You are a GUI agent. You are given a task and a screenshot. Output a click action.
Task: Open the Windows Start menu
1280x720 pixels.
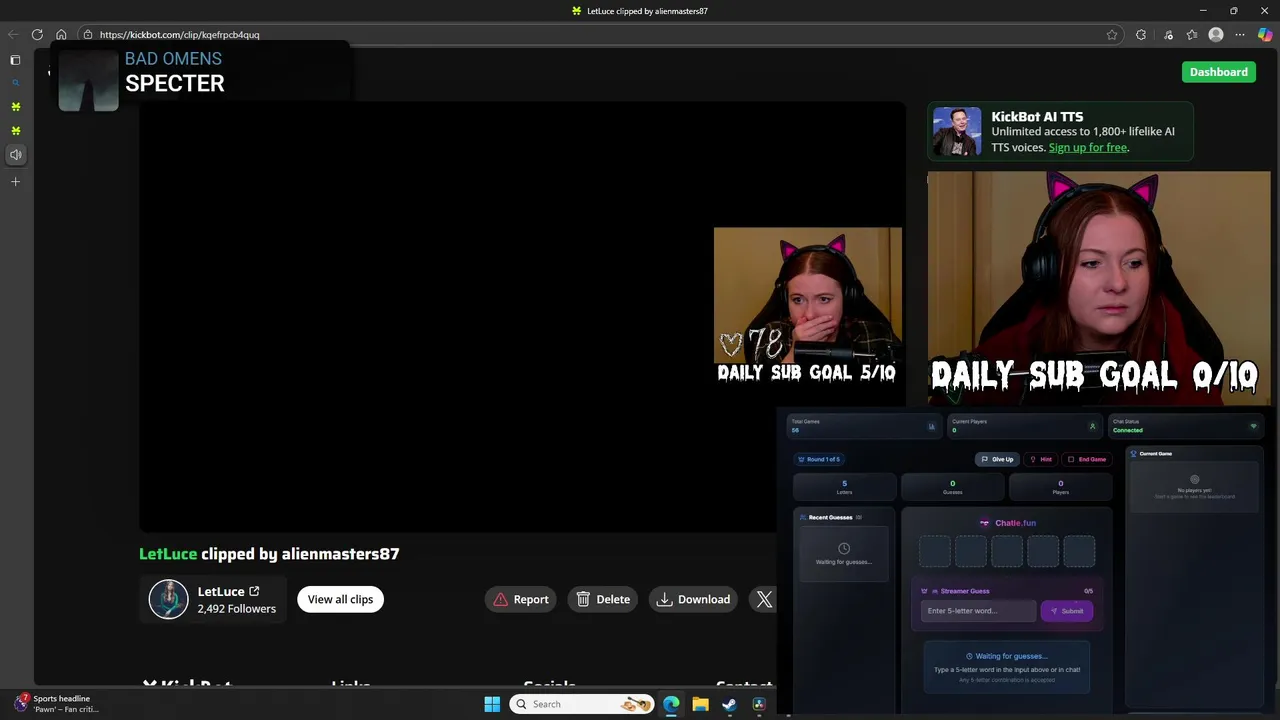pyautogui.click(x=492, y=704)
